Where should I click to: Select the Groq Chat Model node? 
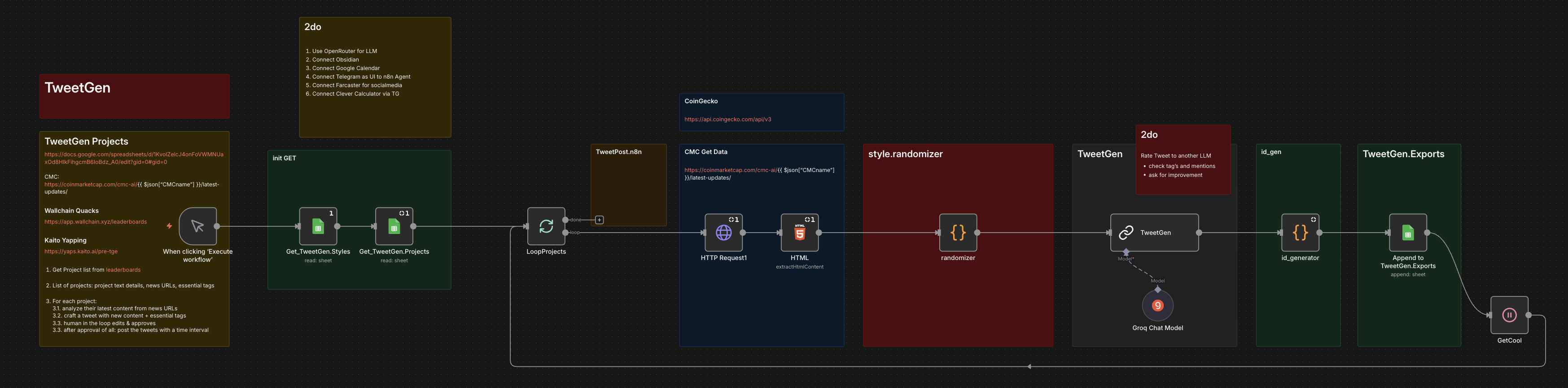point(1157,306)
